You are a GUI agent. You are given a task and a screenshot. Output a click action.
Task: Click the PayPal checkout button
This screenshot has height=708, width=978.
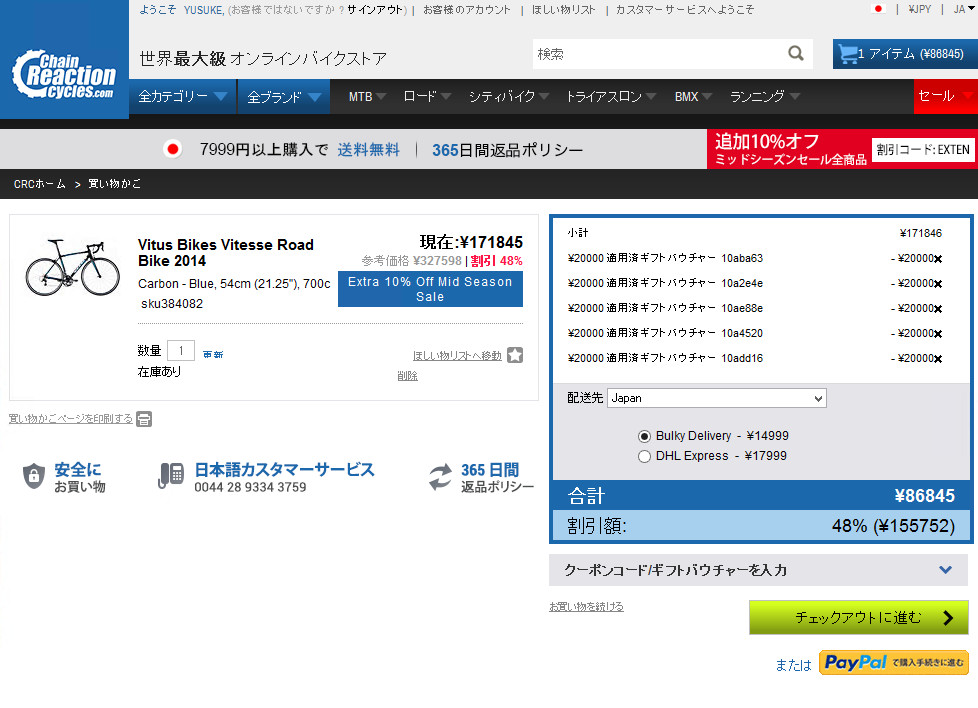point(893,662)
